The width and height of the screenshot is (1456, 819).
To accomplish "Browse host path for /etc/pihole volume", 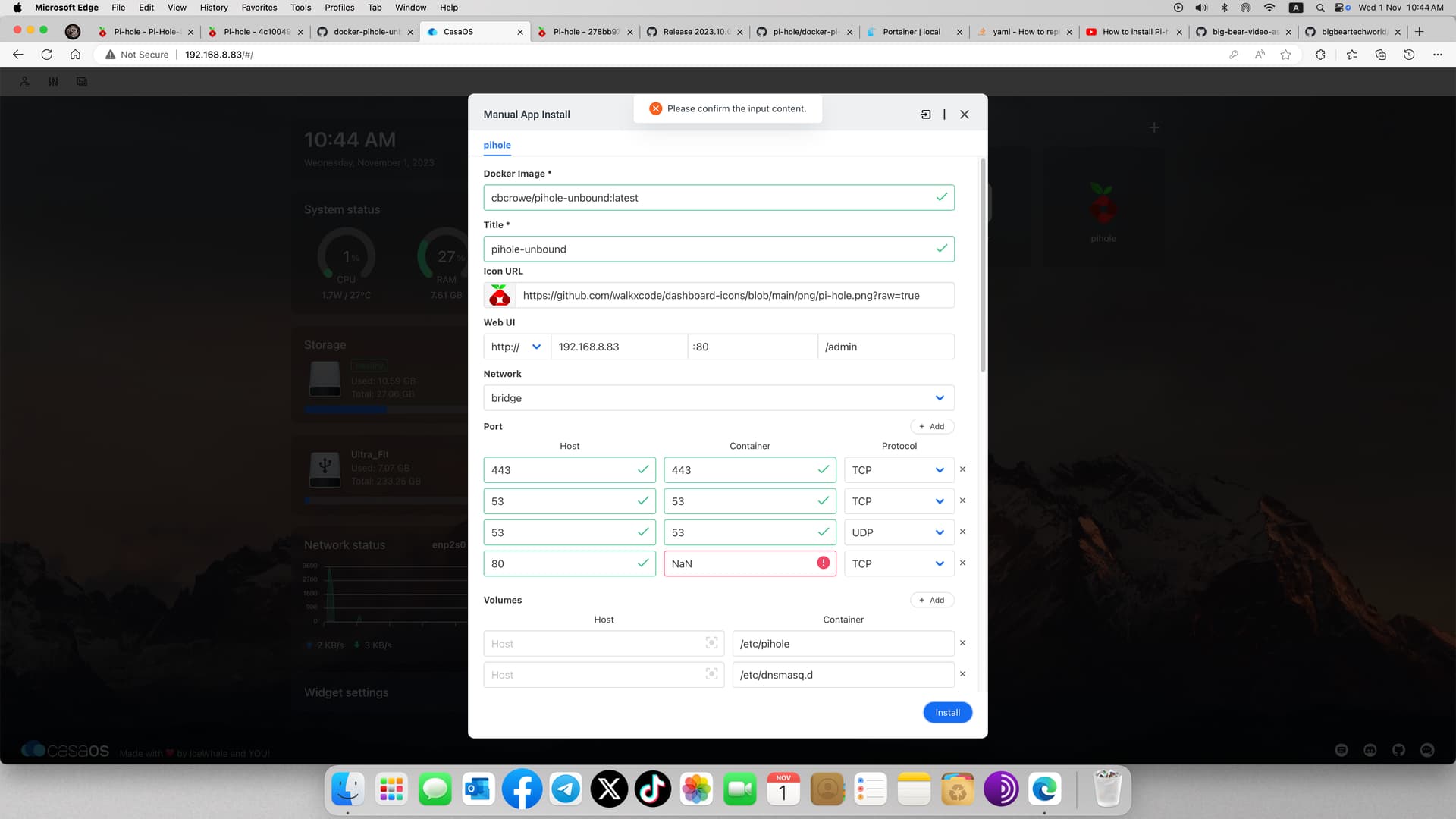I will pos(711,643).
